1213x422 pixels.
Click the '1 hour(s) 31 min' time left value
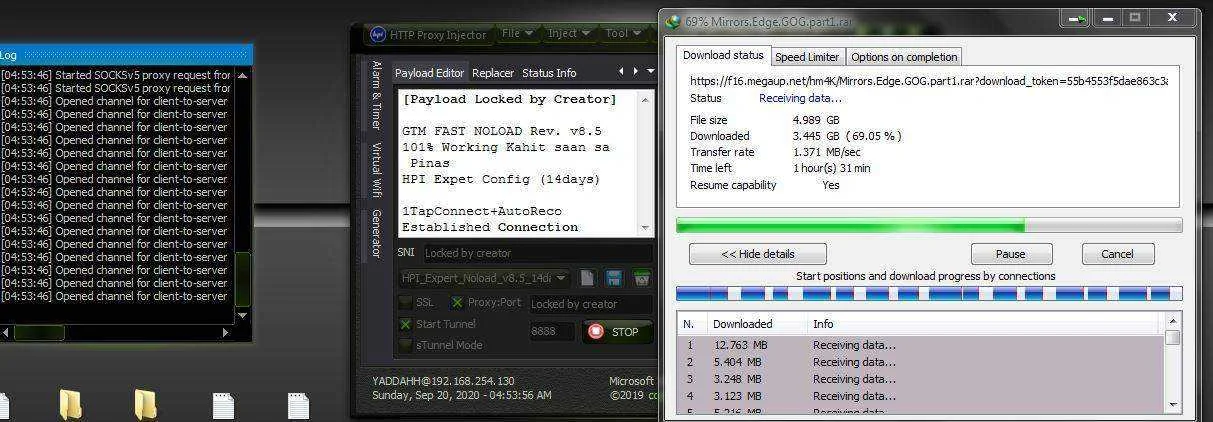click(831, 168)
